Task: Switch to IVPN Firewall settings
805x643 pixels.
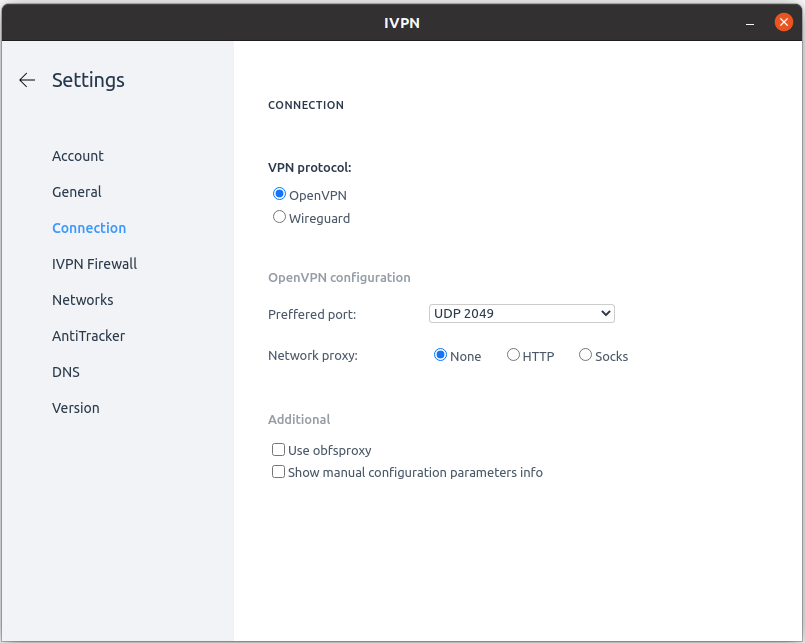Action: click(94, 264)
